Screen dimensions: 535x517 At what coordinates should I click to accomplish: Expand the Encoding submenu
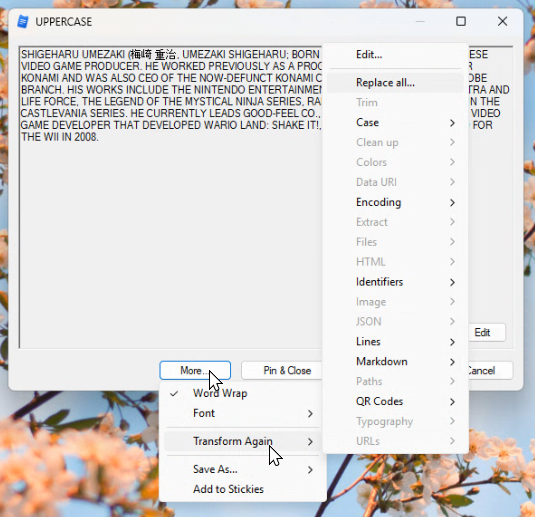395,202
